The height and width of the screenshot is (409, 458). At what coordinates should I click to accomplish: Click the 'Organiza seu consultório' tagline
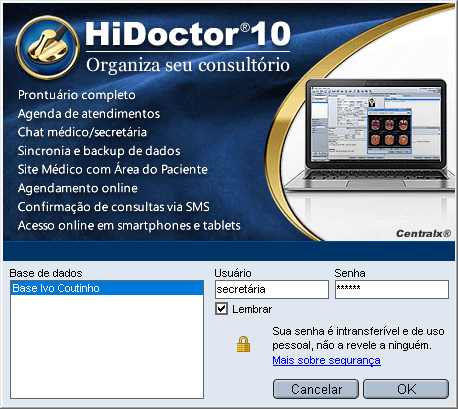coord(188,65)
